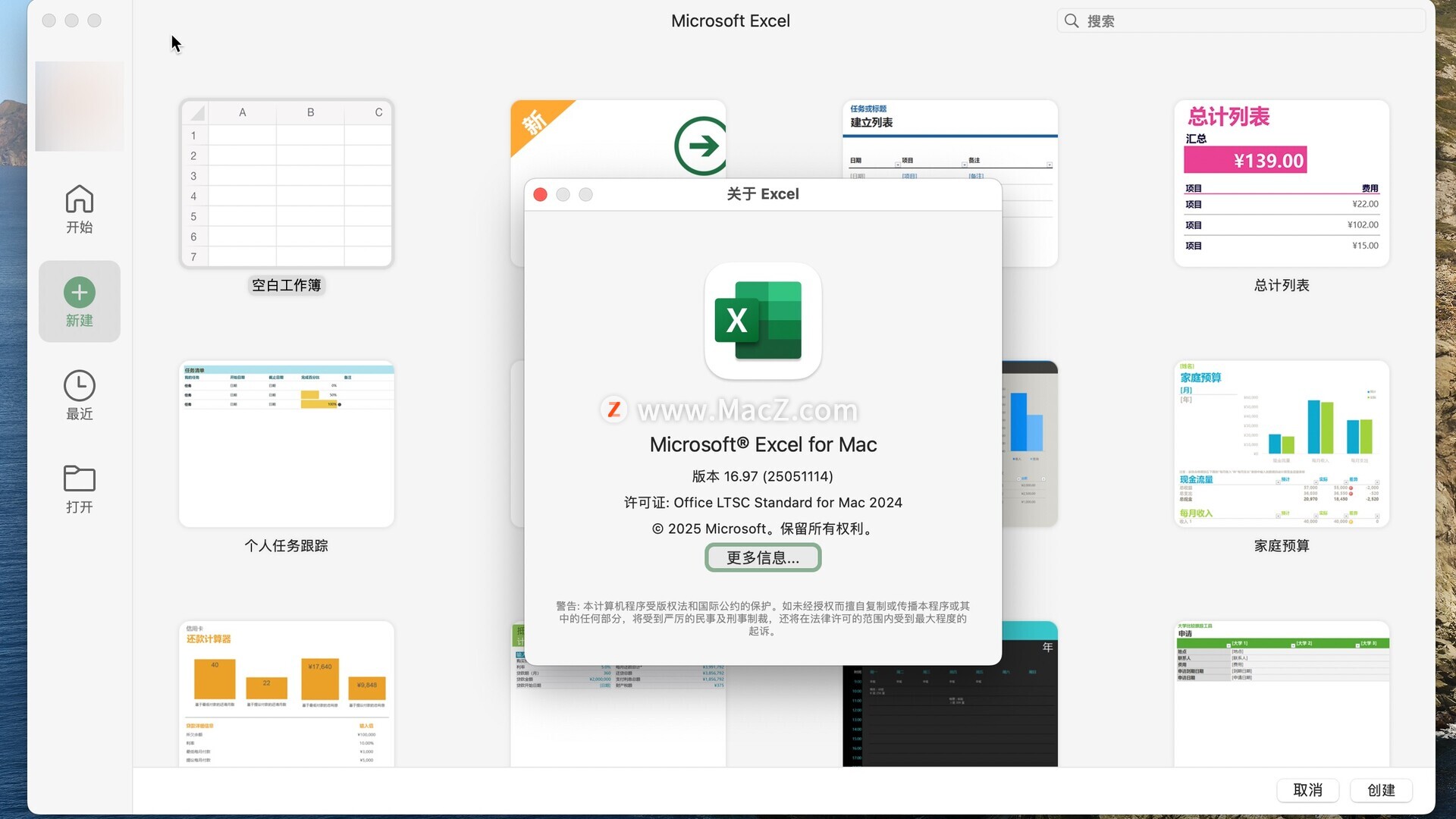Choose the 家庭预算 template thumbnail

pos(1282,444)
